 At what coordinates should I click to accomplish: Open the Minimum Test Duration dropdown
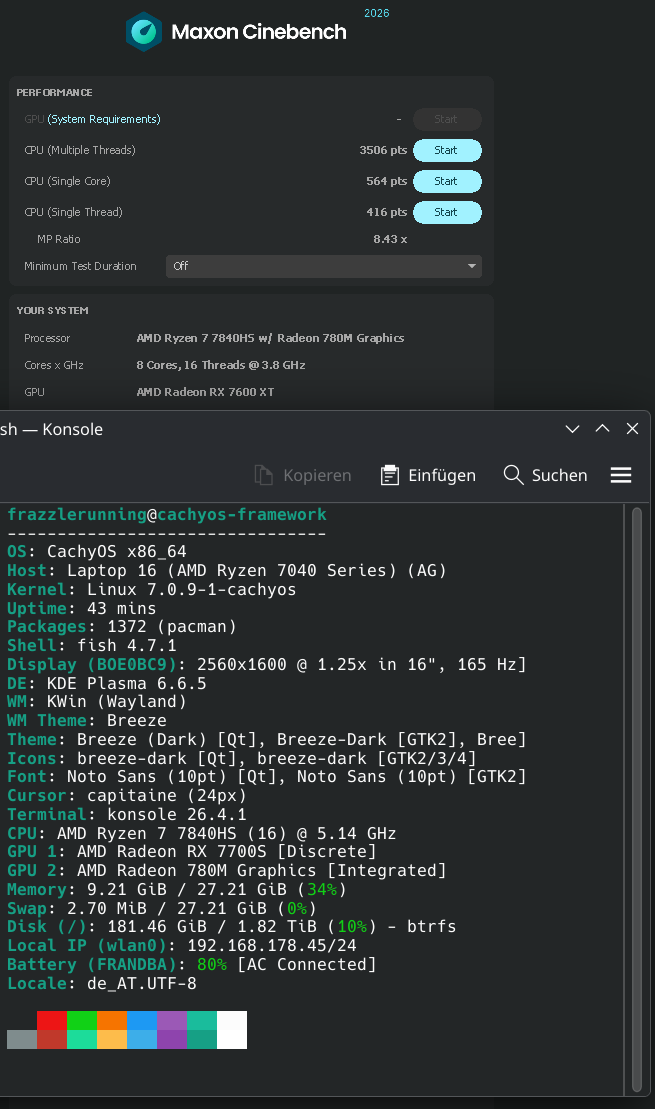tap(323, 266)
